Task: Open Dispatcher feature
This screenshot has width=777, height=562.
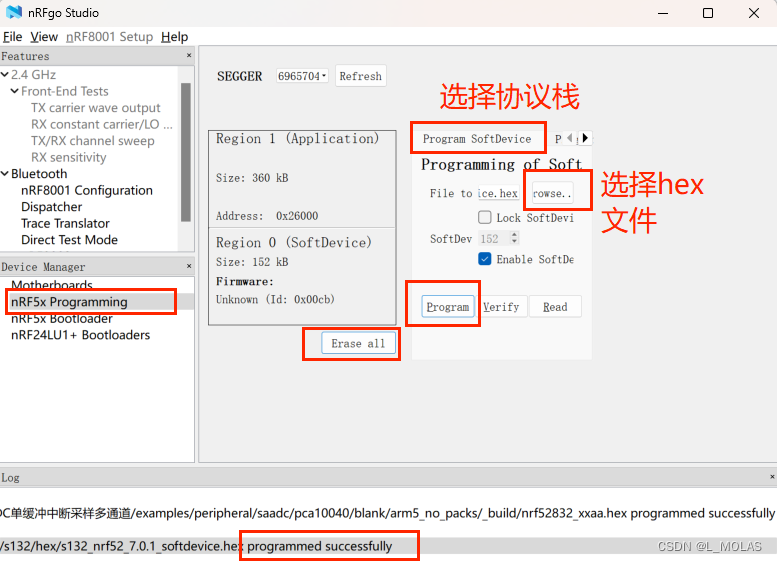Action: click(x=52, y=207)
